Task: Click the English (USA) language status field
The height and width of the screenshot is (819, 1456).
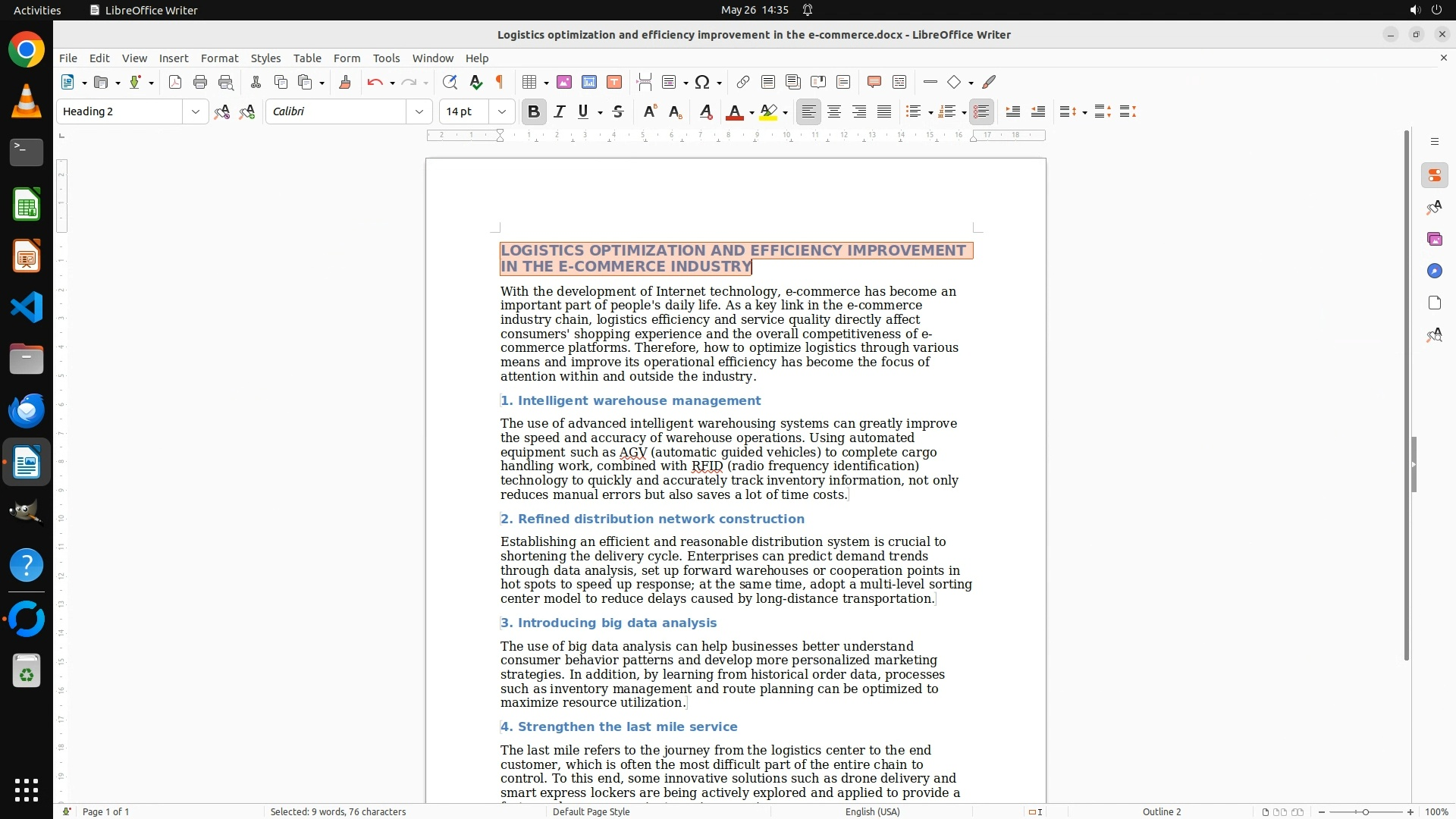Action: coord(872,811)
